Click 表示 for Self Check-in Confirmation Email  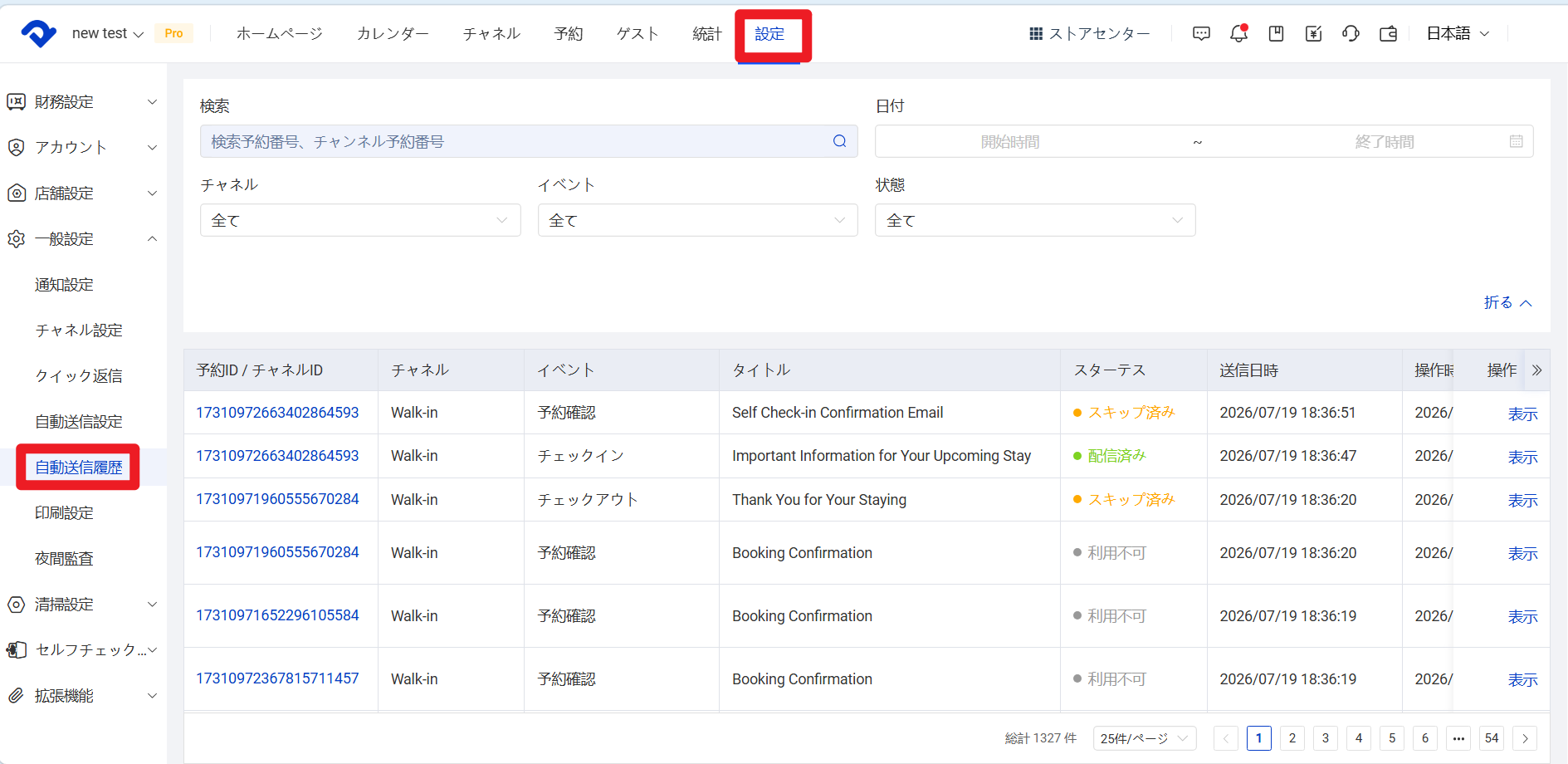(x=1522, y=414)
